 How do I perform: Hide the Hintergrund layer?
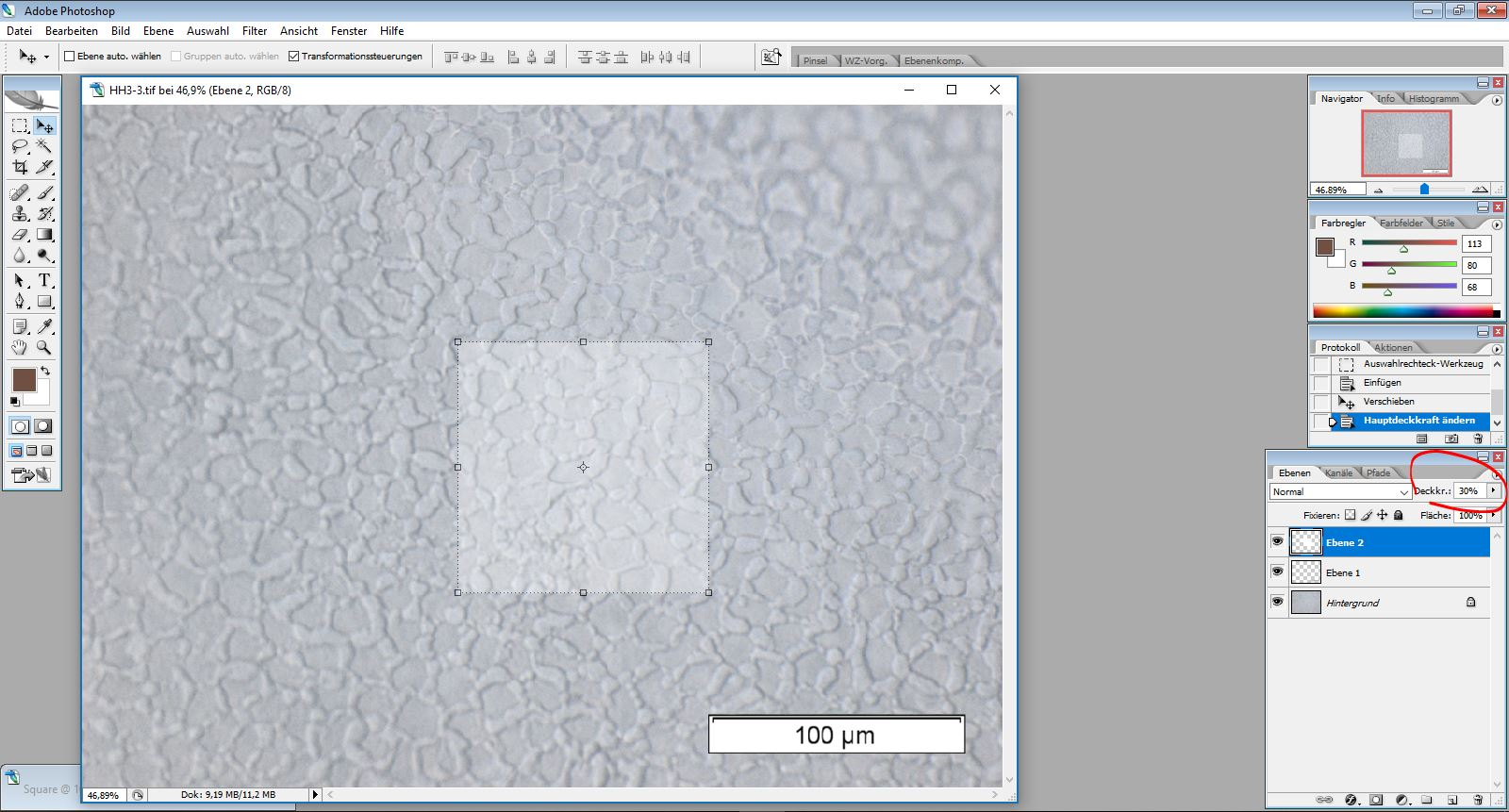(1277, 602)
